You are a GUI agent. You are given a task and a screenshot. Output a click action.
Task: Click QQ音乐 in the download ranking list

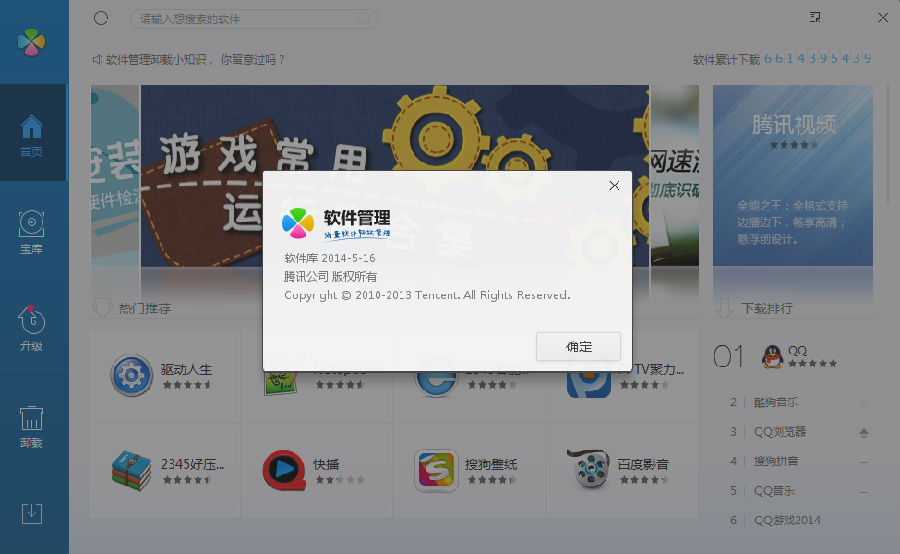coord(773,490)
